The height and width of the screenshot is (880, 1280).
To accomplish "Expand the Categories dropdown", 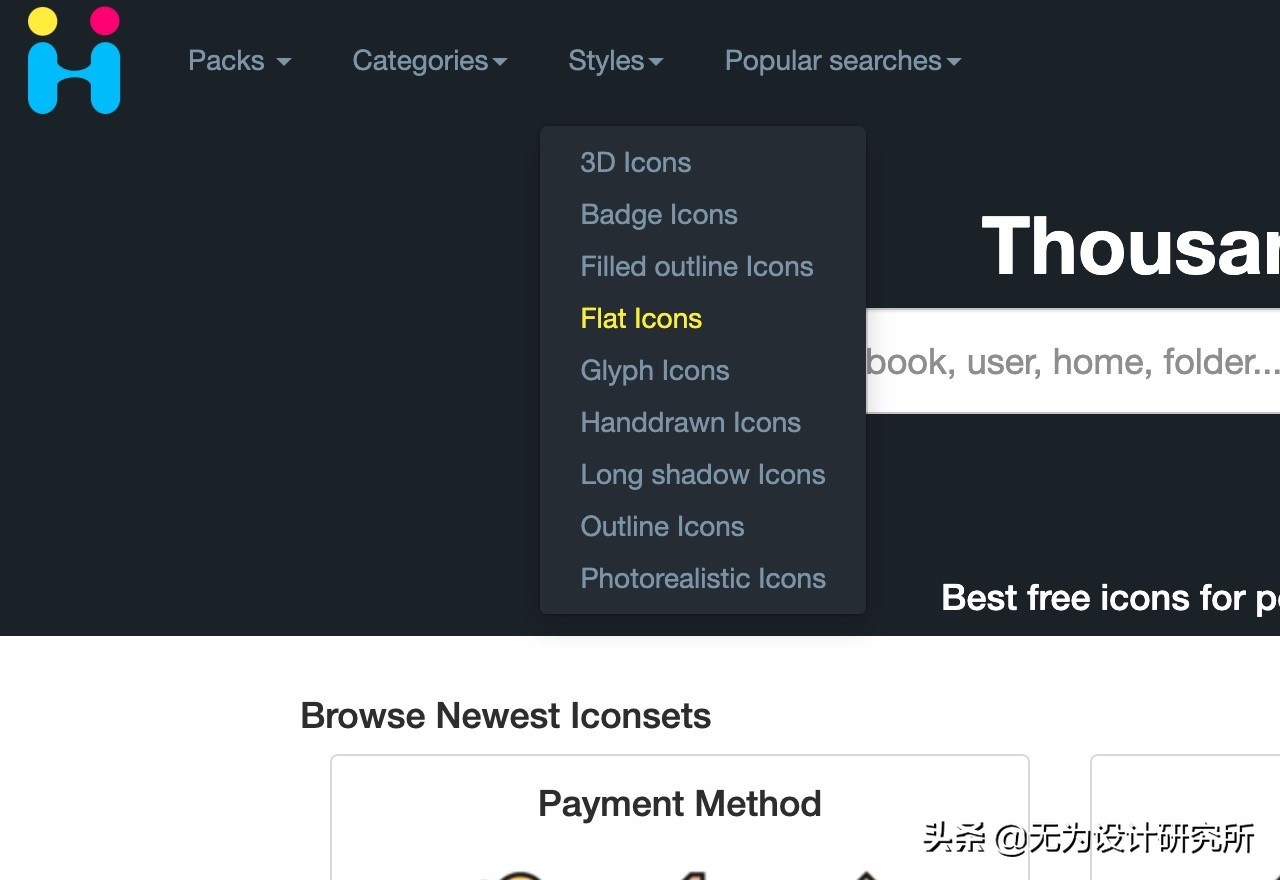I will tap(429, 61).
